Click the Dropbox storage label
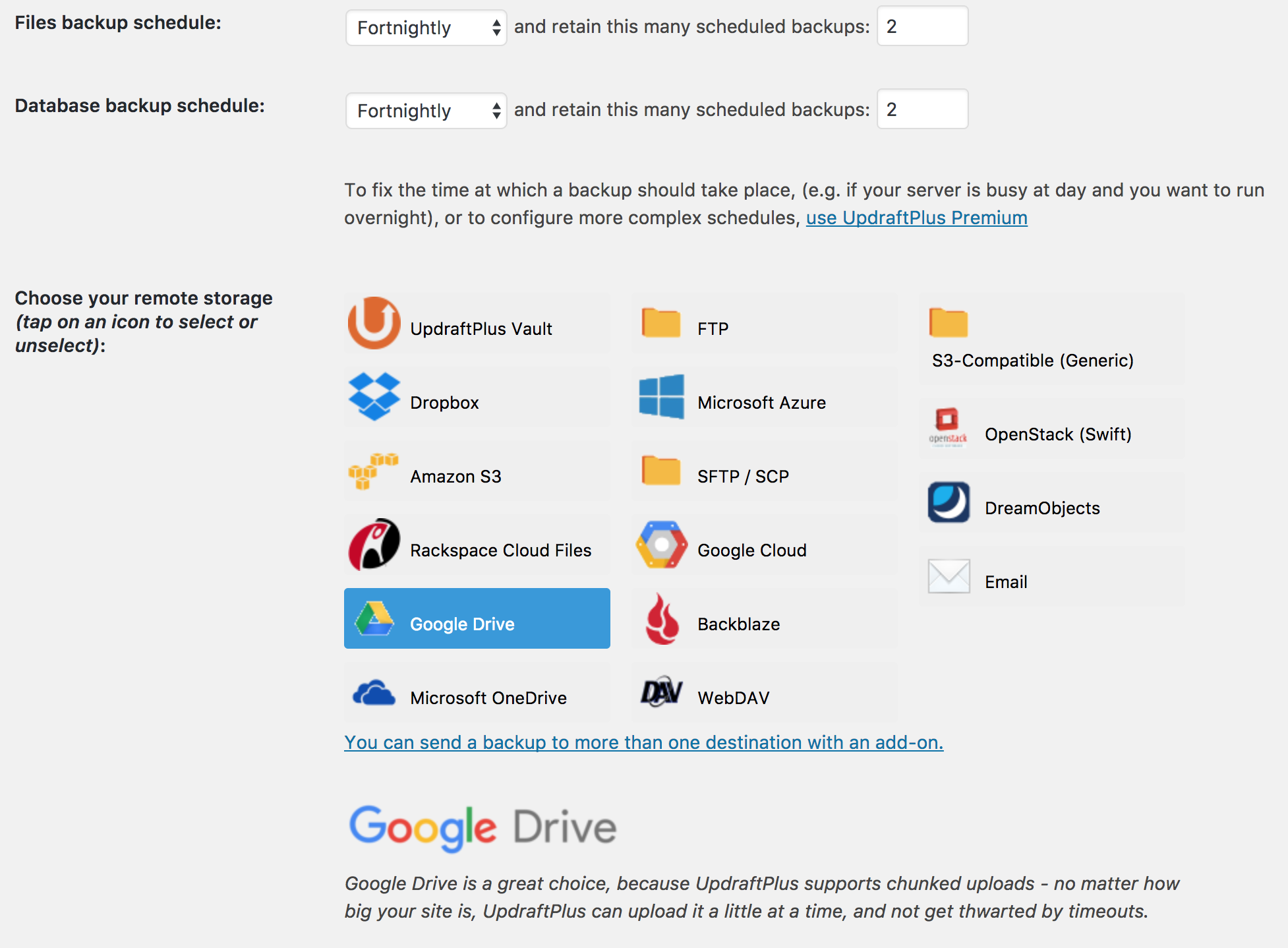The height and width of the screenshot is (948, 1288). (444, 403)
